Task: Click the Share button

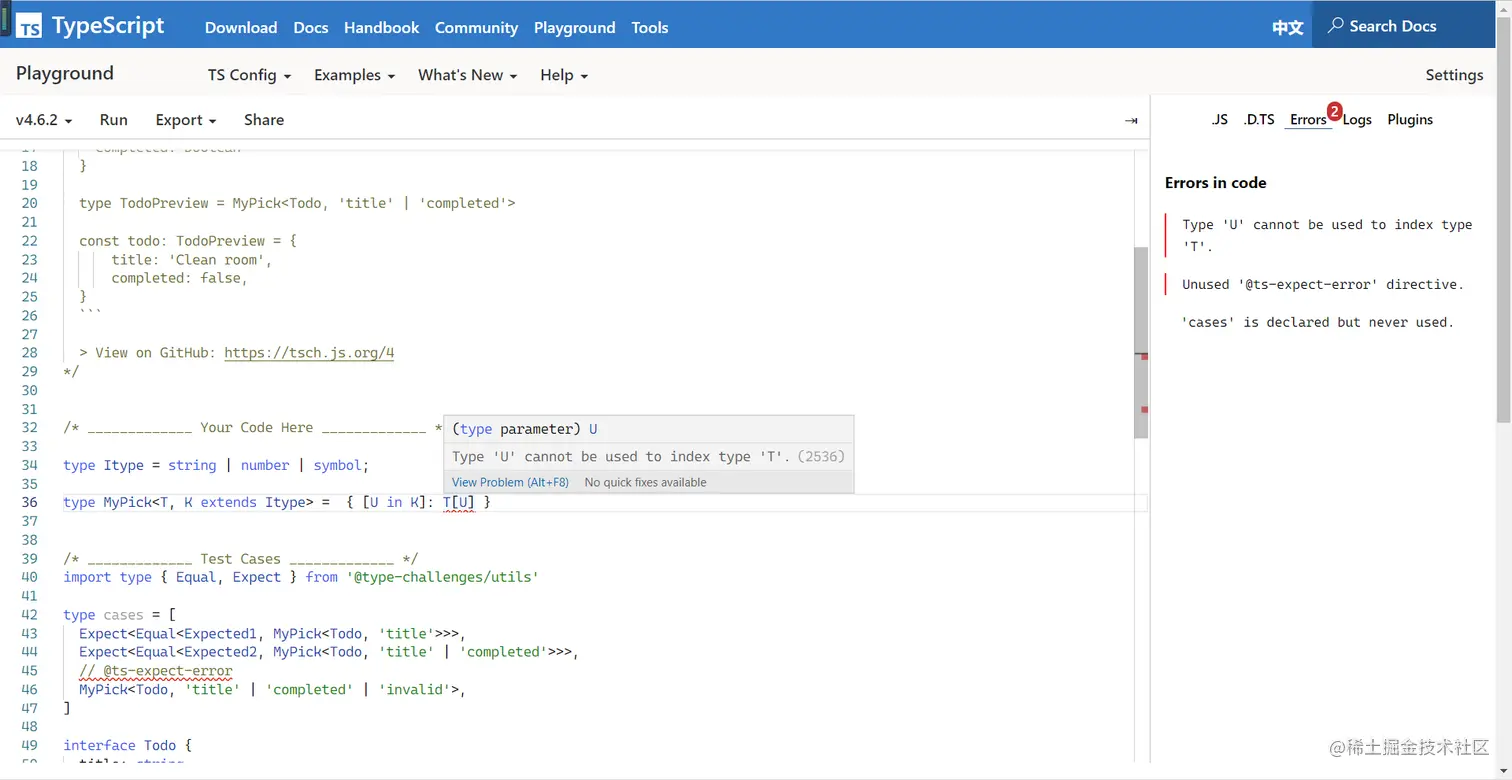Action: 264,120
